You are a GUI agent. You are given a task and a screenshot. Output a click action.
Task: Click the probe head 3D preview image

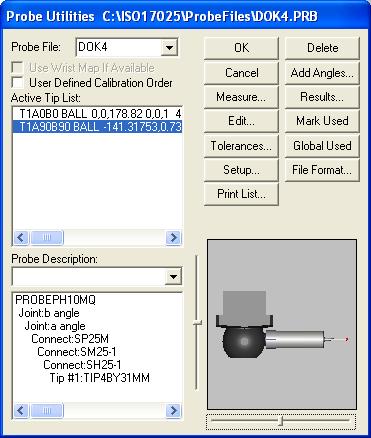tap(282, 324)
